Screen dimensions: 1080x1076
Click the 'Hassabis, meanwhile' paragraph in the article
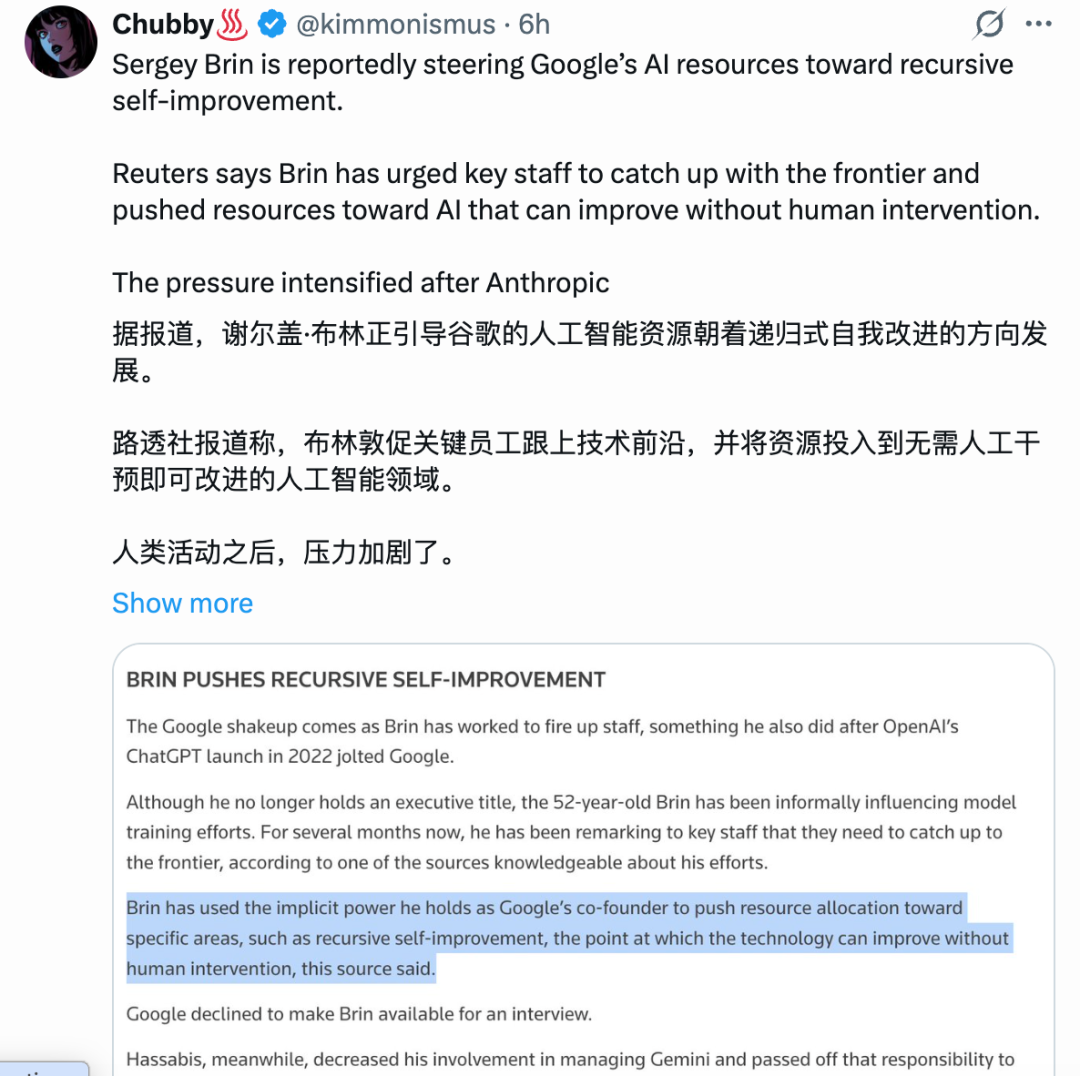tap(570, 1059)
